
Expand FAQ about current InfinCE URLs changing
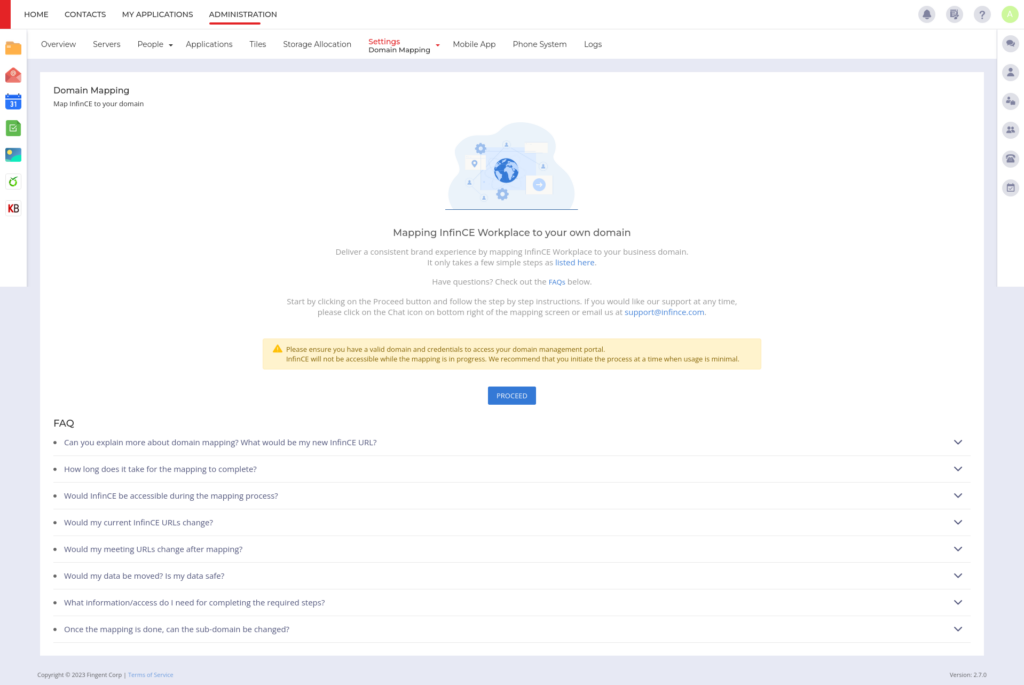[x=511, y=522]
